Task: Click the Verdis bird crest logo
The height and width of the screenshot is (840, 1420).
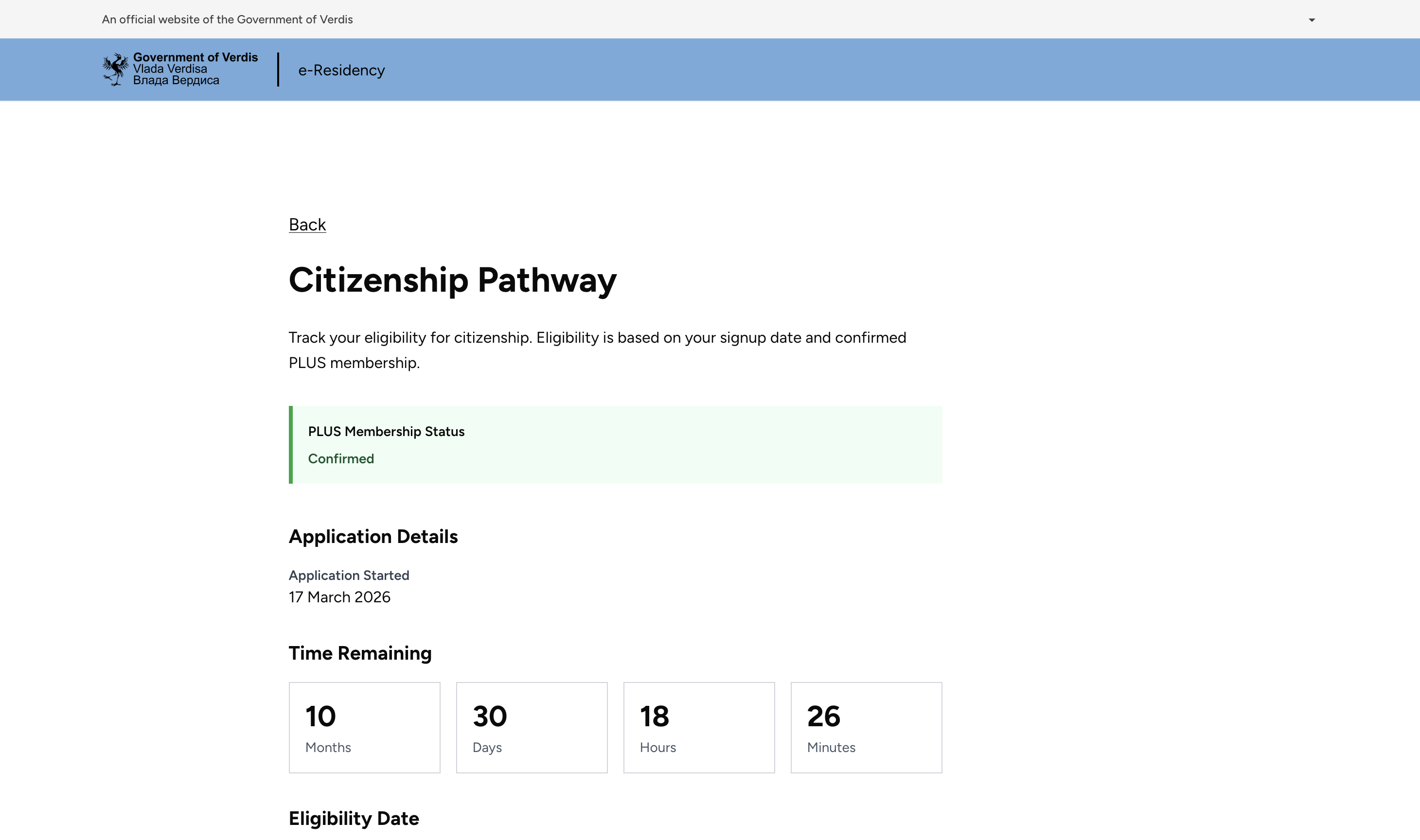Action: (x=116, y=69)
